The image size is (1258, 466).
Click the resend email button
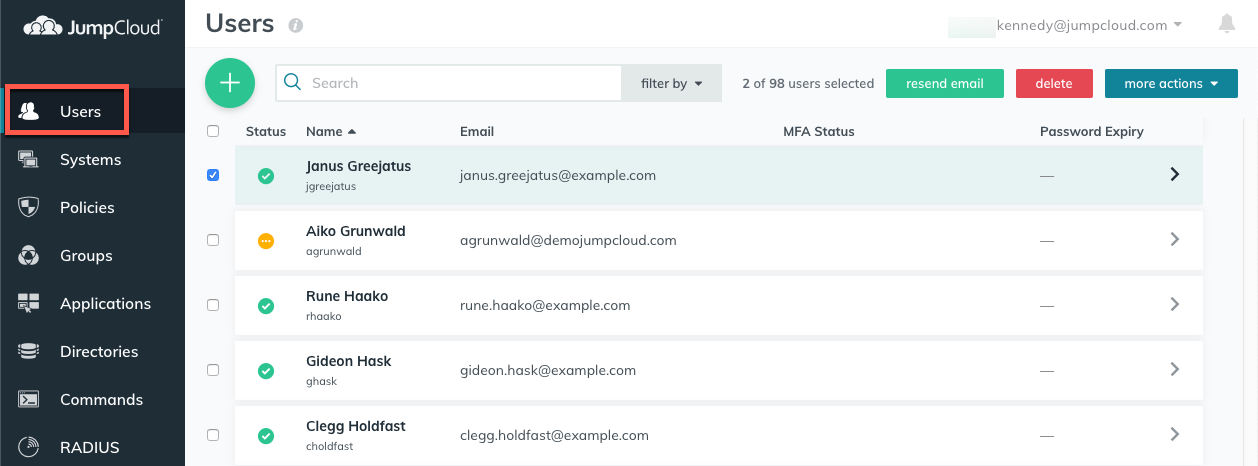point(945,84)
